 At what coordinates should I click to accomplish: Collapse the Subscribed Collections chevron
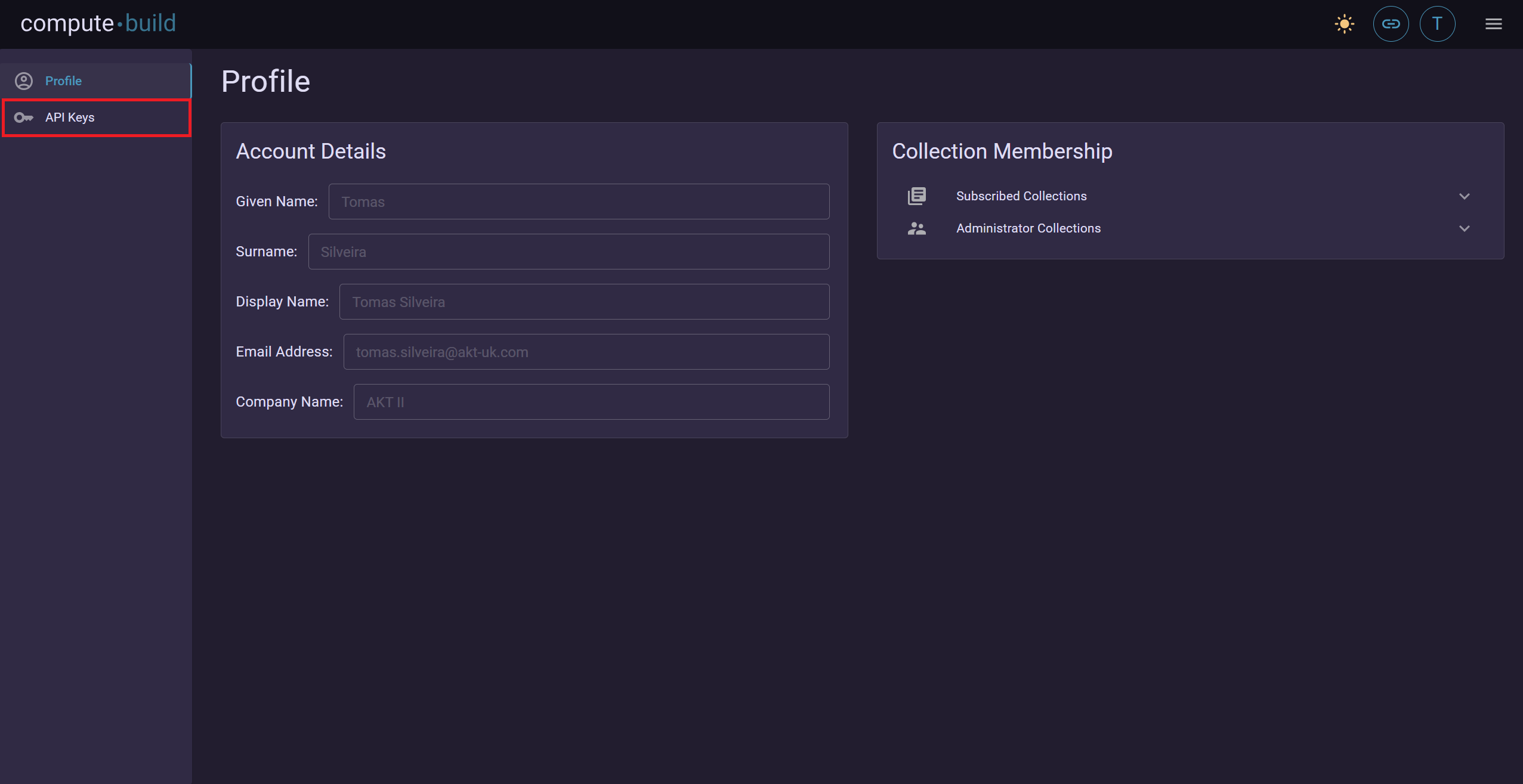point(1465,196)
